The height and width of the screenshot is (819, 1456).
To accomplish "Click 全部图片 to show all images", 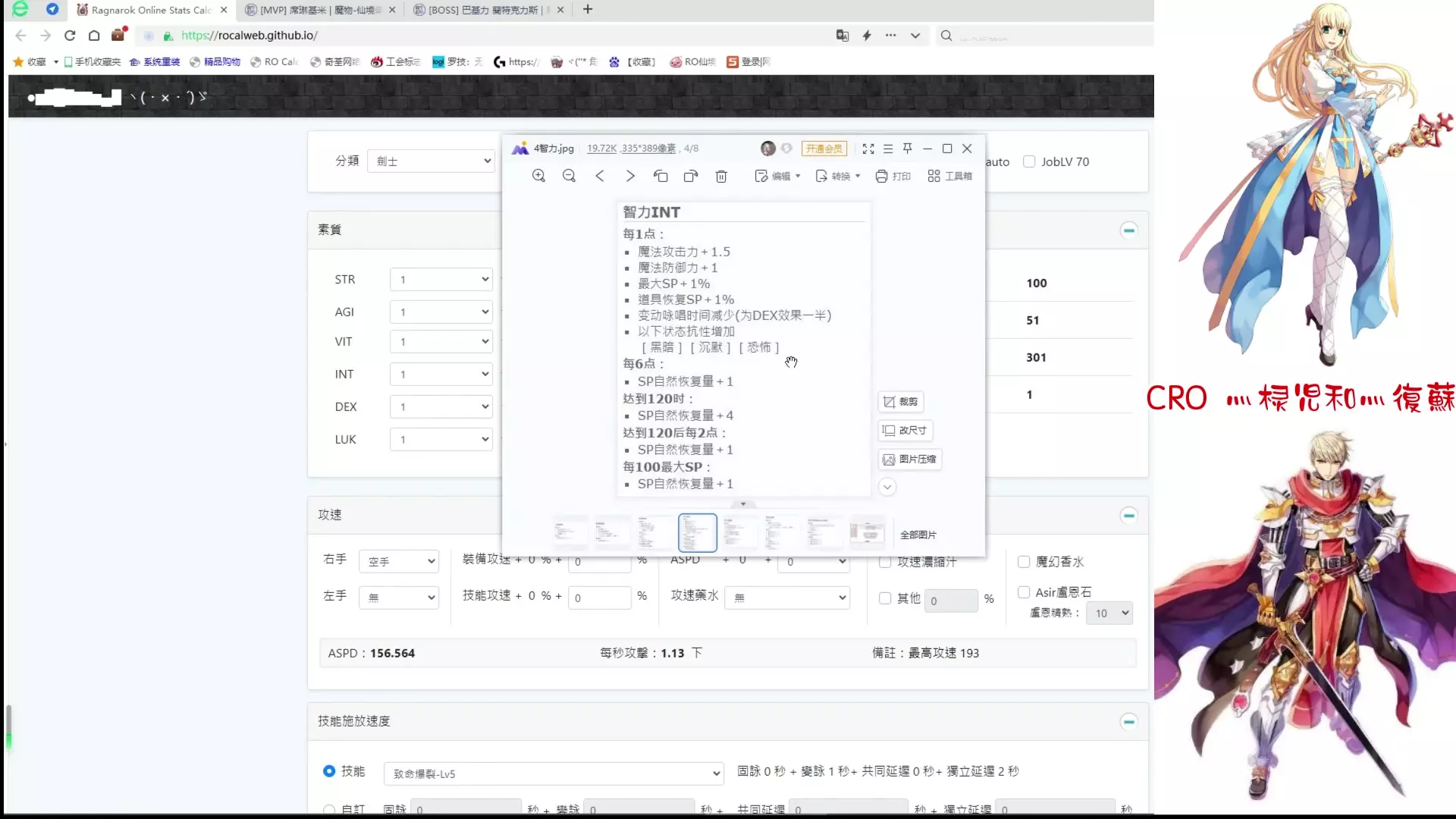I will pyautogui.click(x=918, y=535).
